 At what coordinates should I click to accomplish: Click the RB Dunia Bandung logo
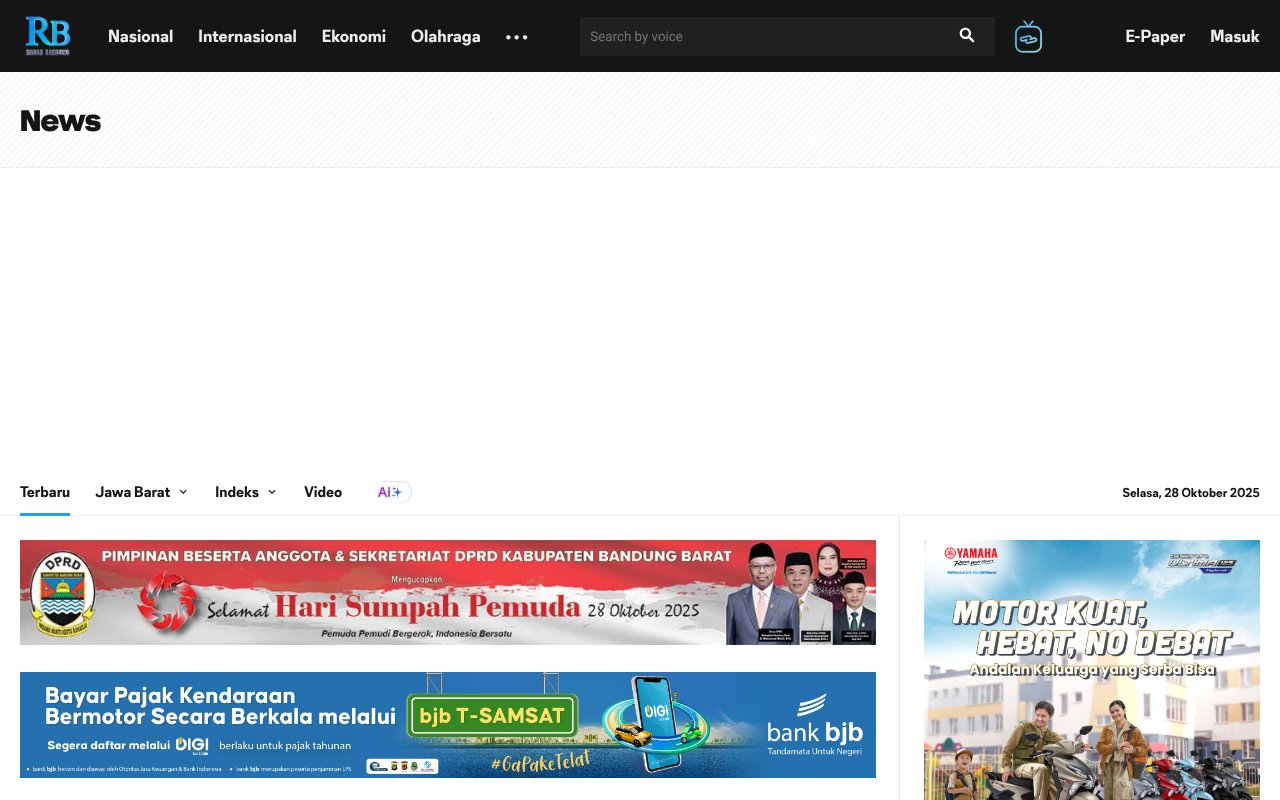click(x=49, y=35)
